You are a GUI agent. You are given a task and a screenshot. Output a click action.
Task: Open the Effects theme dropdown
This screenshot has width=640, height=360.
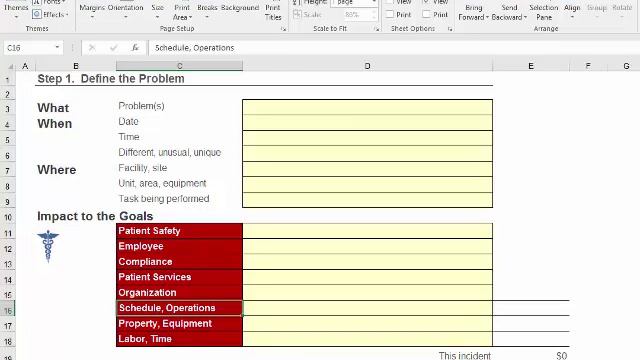coord(51,14)
